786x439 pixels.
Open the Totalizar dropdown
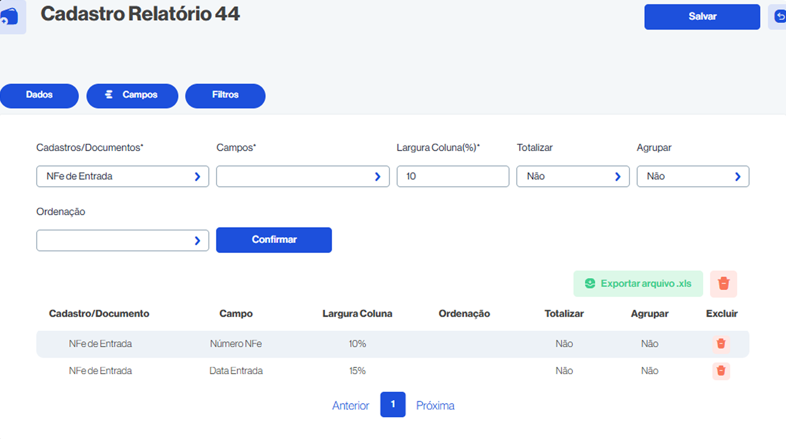click(572, 176)
